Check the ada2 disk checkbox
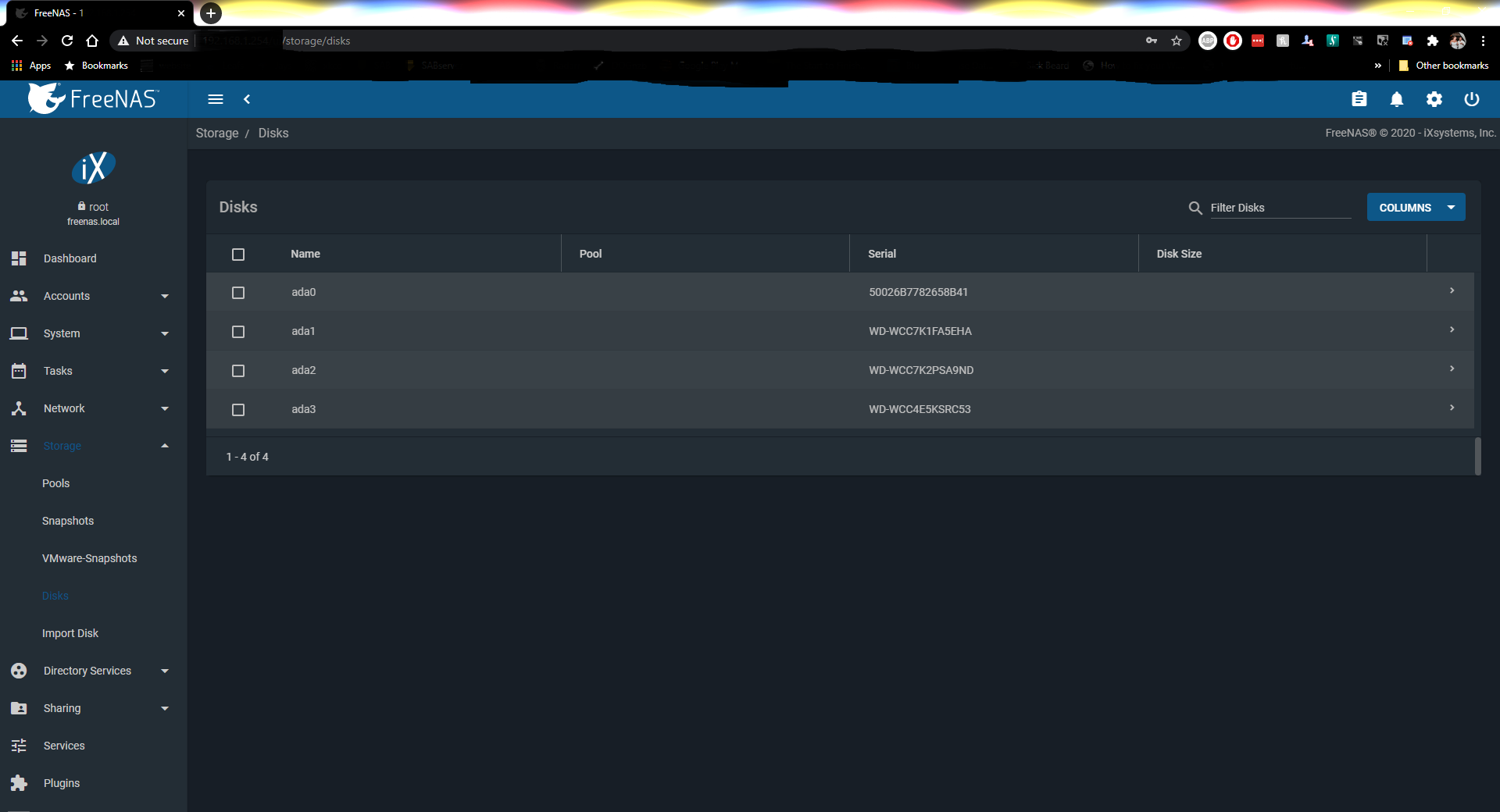 [238, 371]
